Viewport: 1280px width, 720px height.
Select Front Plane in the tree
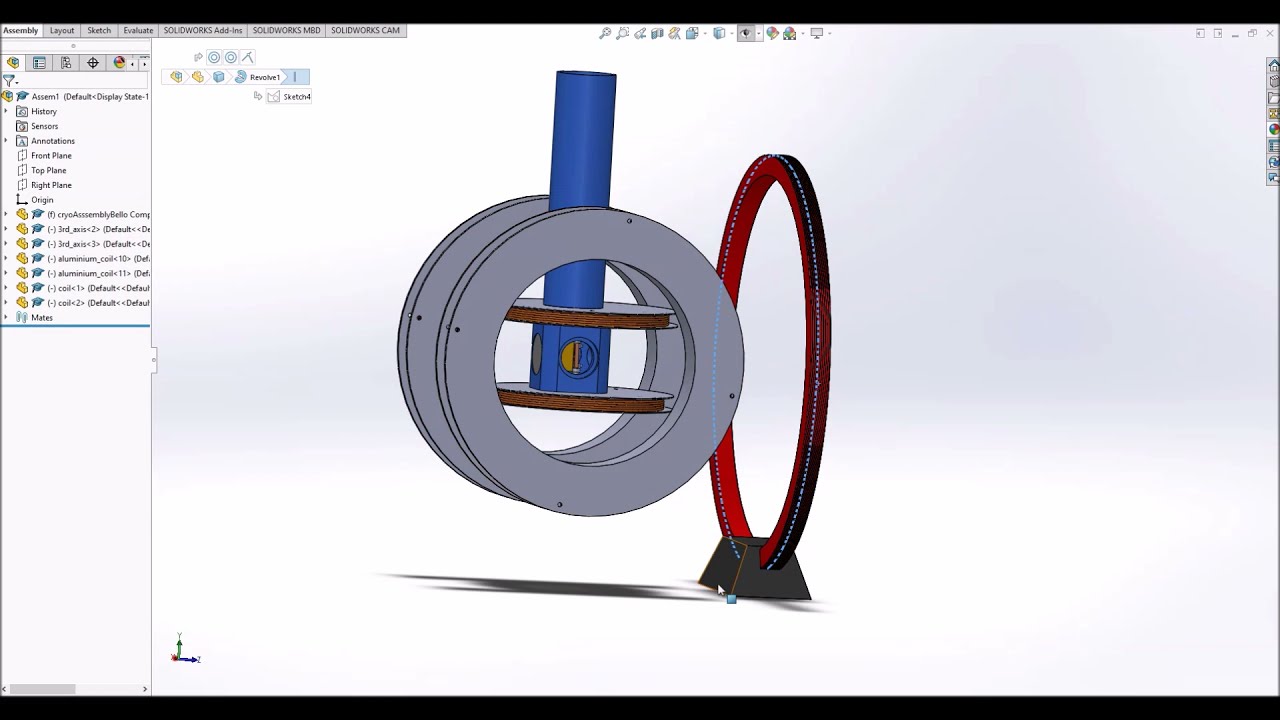coord(43,156)
